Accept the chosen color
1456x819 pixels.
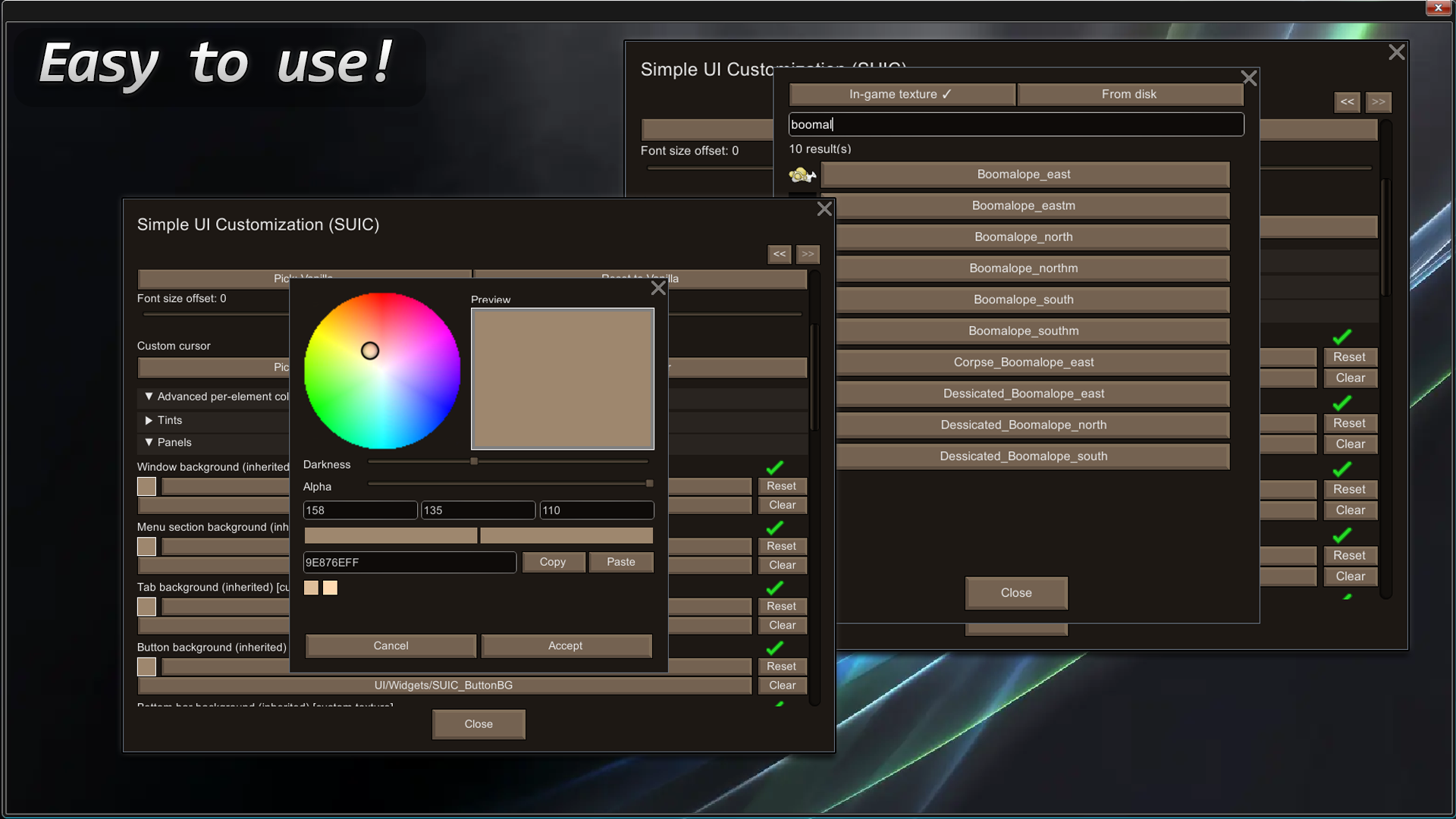point(566,646)
